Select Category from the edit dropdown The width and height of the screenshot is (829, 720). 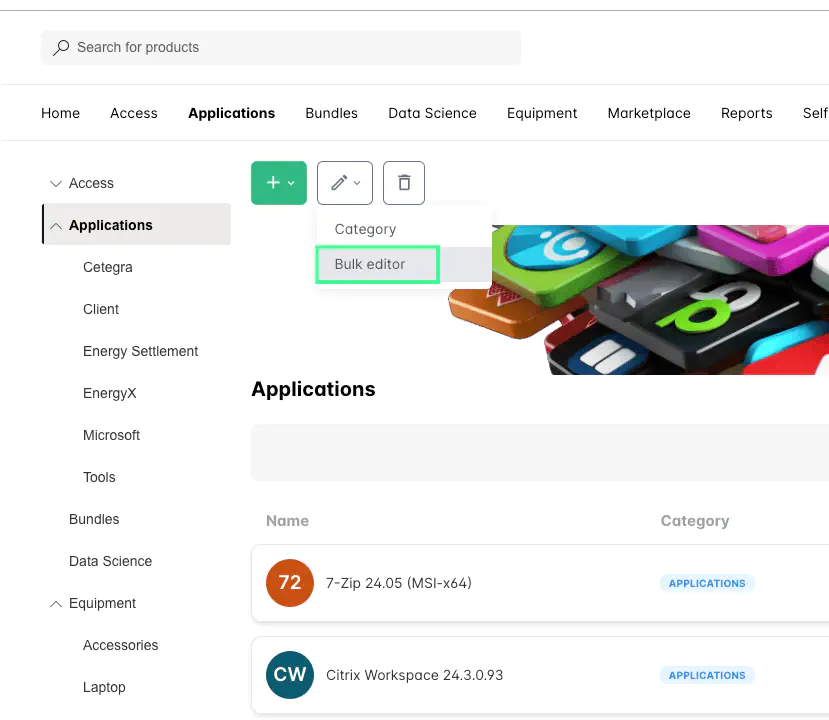(x=365, y=229)
